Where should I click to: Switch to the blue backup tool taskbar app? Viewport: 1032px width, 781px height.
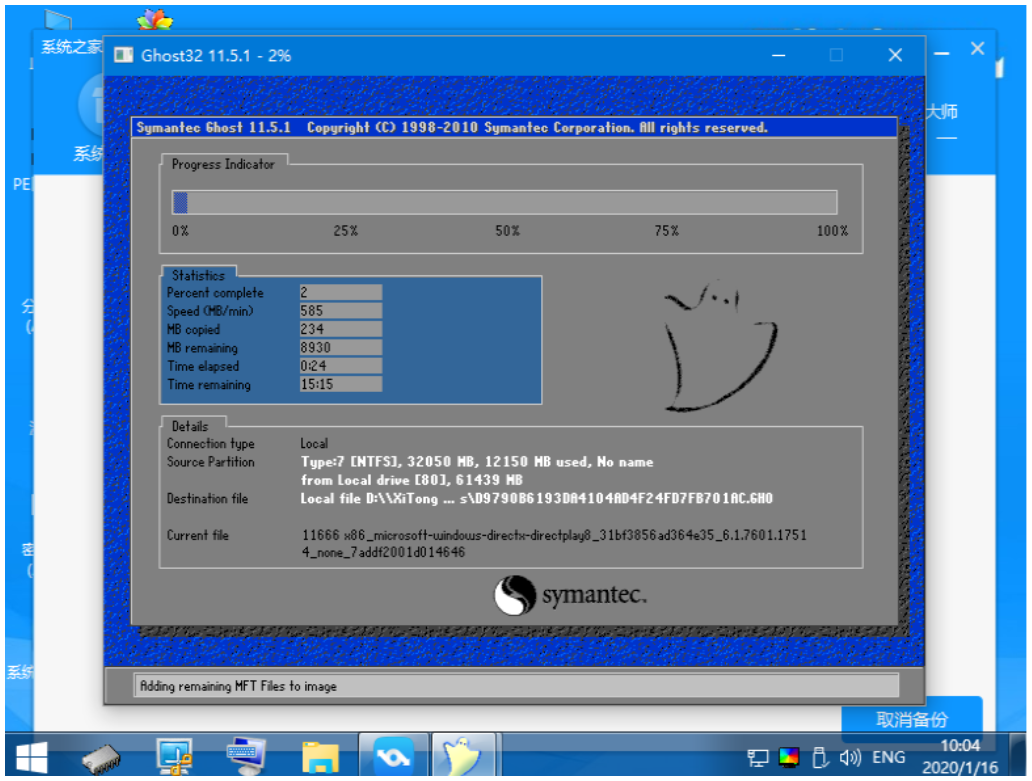point(393,755)
